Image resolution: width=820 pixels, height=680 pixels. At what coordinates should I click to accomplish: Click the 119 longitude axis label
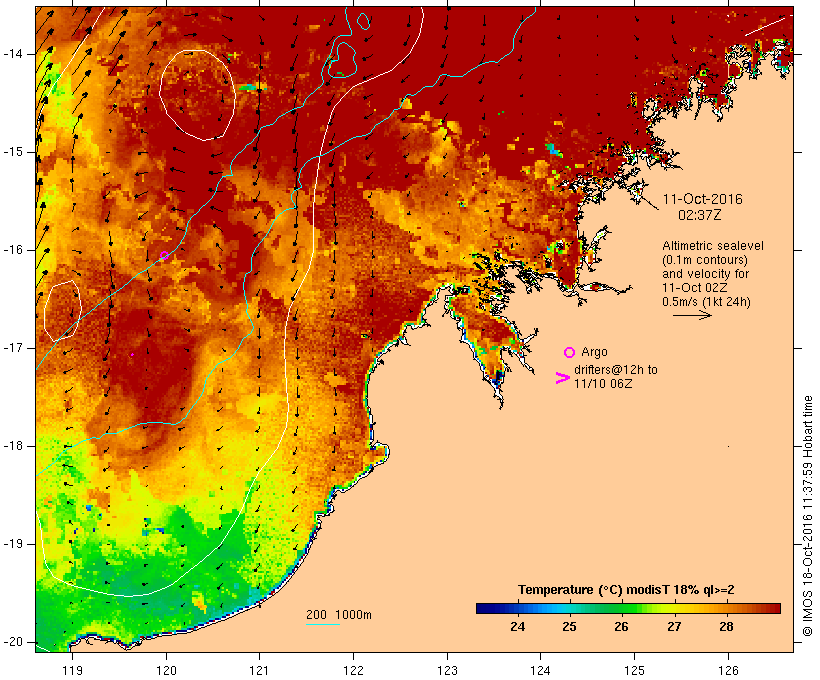point(72,671)
